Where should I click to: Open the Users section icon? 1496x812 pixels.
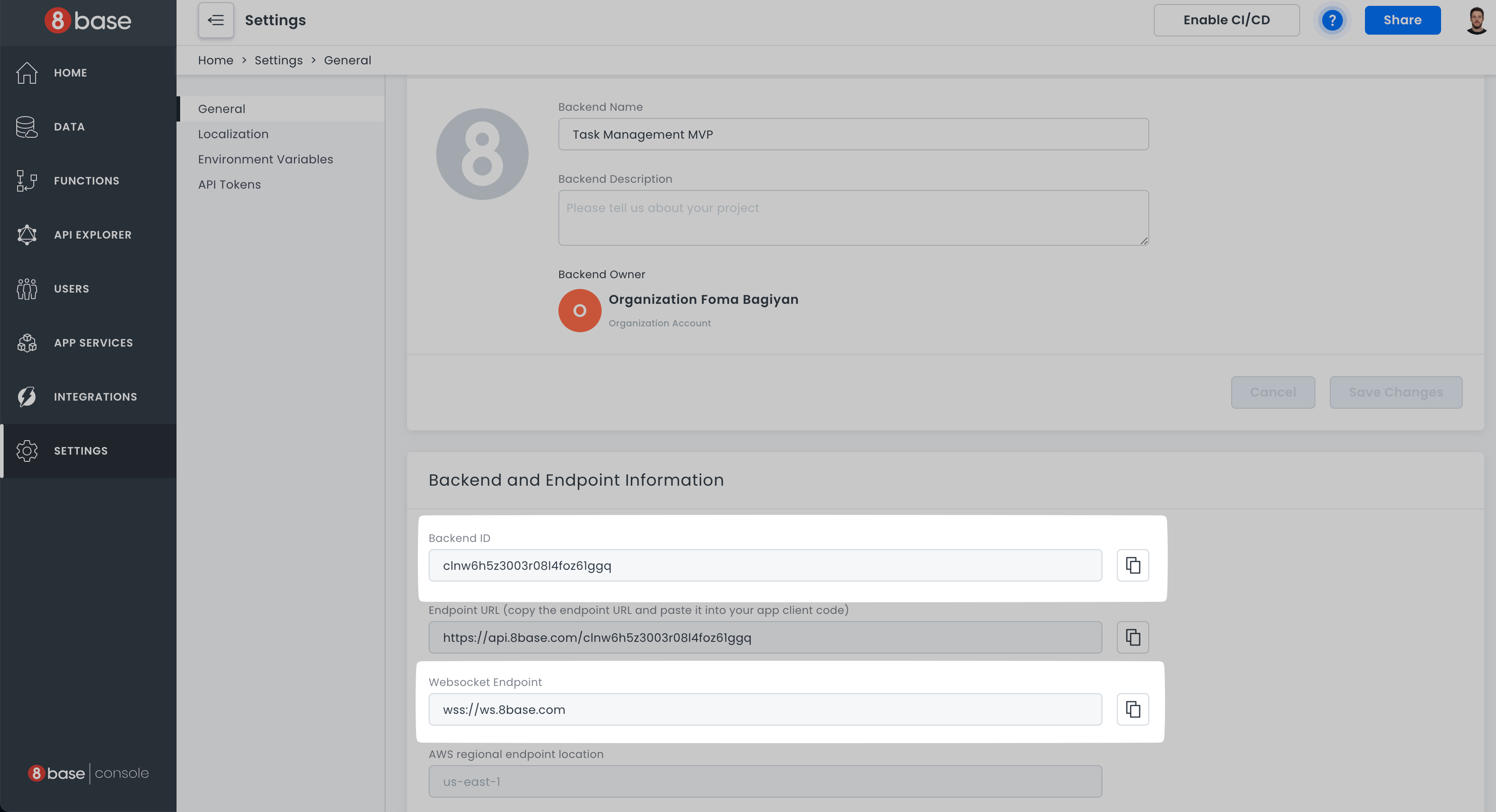(x=27, y=289)
